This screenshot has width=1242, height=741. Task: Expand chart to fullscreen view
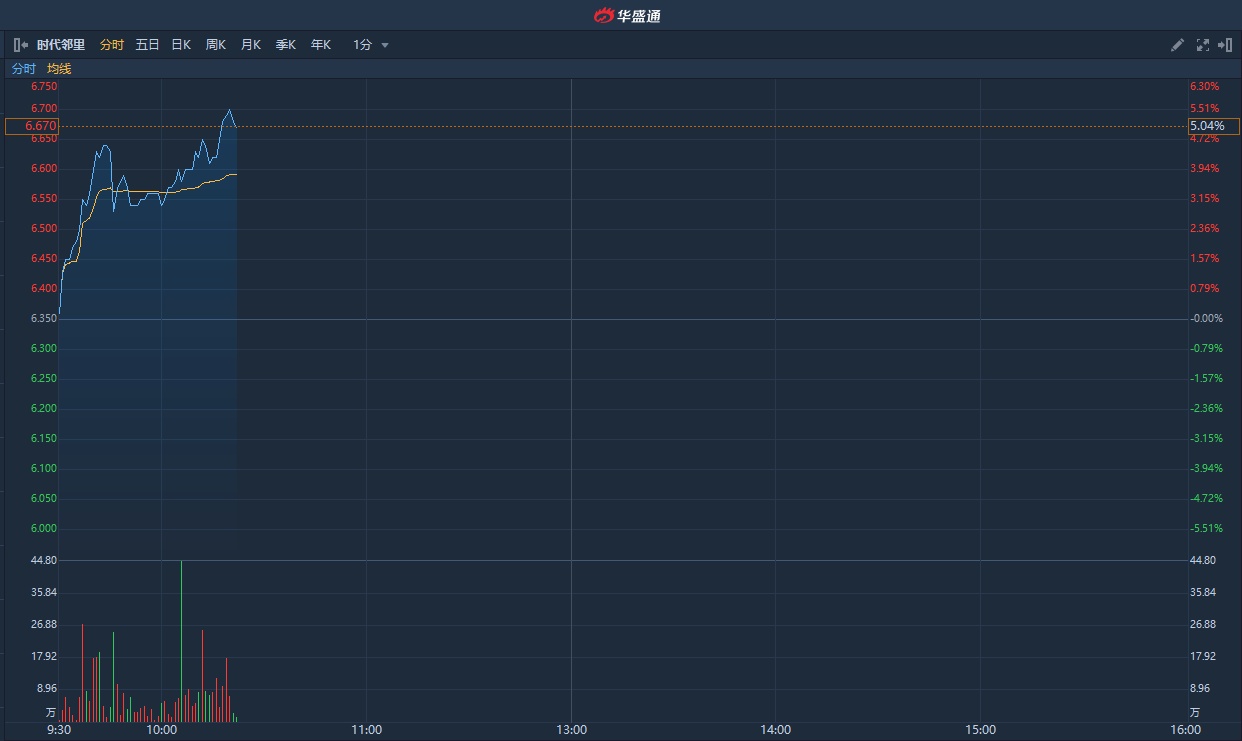point(1203,45)
